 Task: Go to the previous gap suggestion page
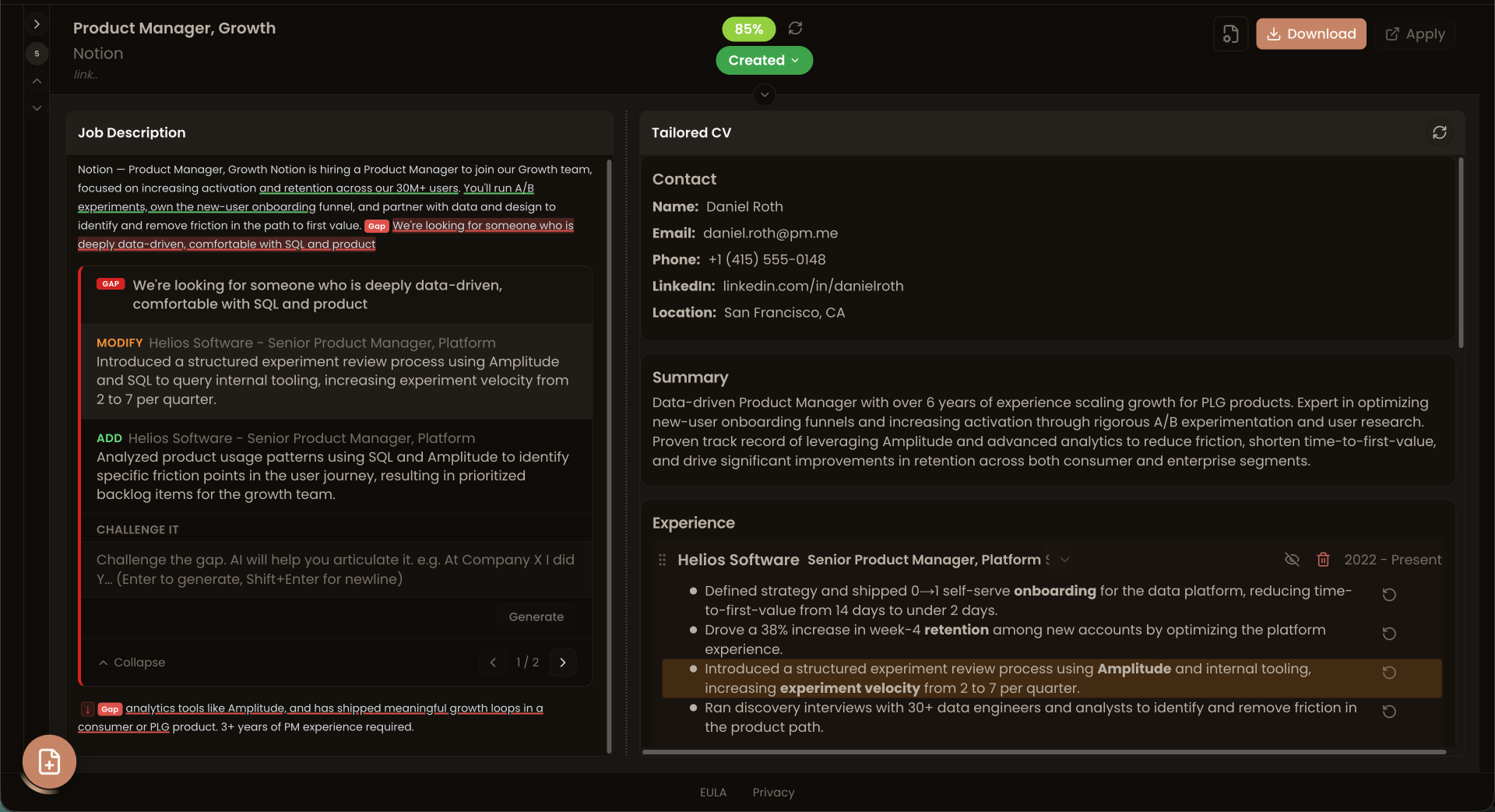[493, 663]
